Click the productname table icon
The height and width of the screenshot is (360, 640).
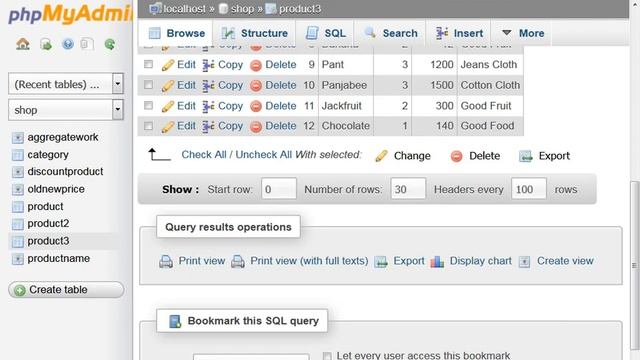point(18,259)
